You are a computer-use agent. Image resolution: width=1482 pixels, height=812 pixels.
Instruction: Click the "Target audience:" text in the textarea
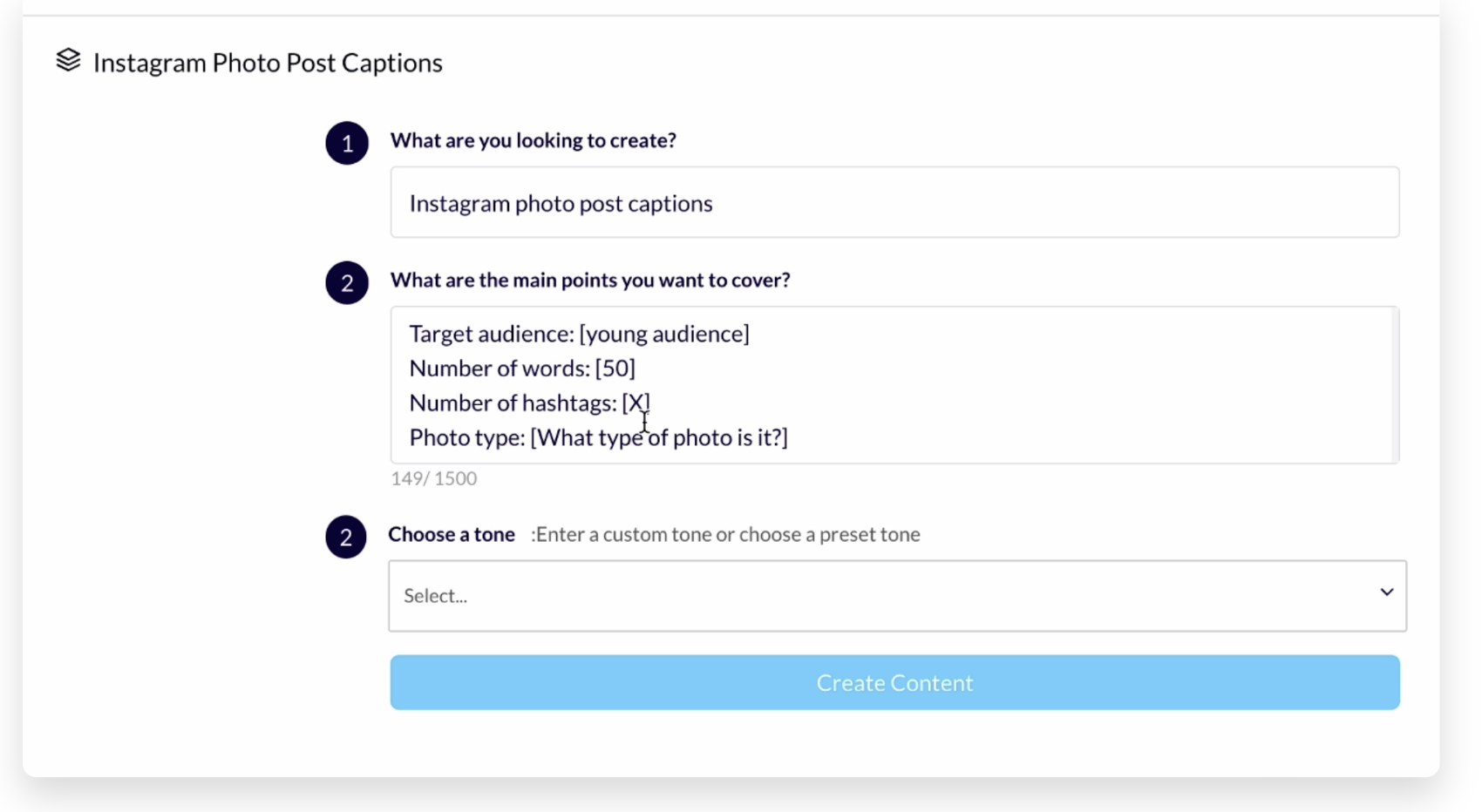[491, 334]
